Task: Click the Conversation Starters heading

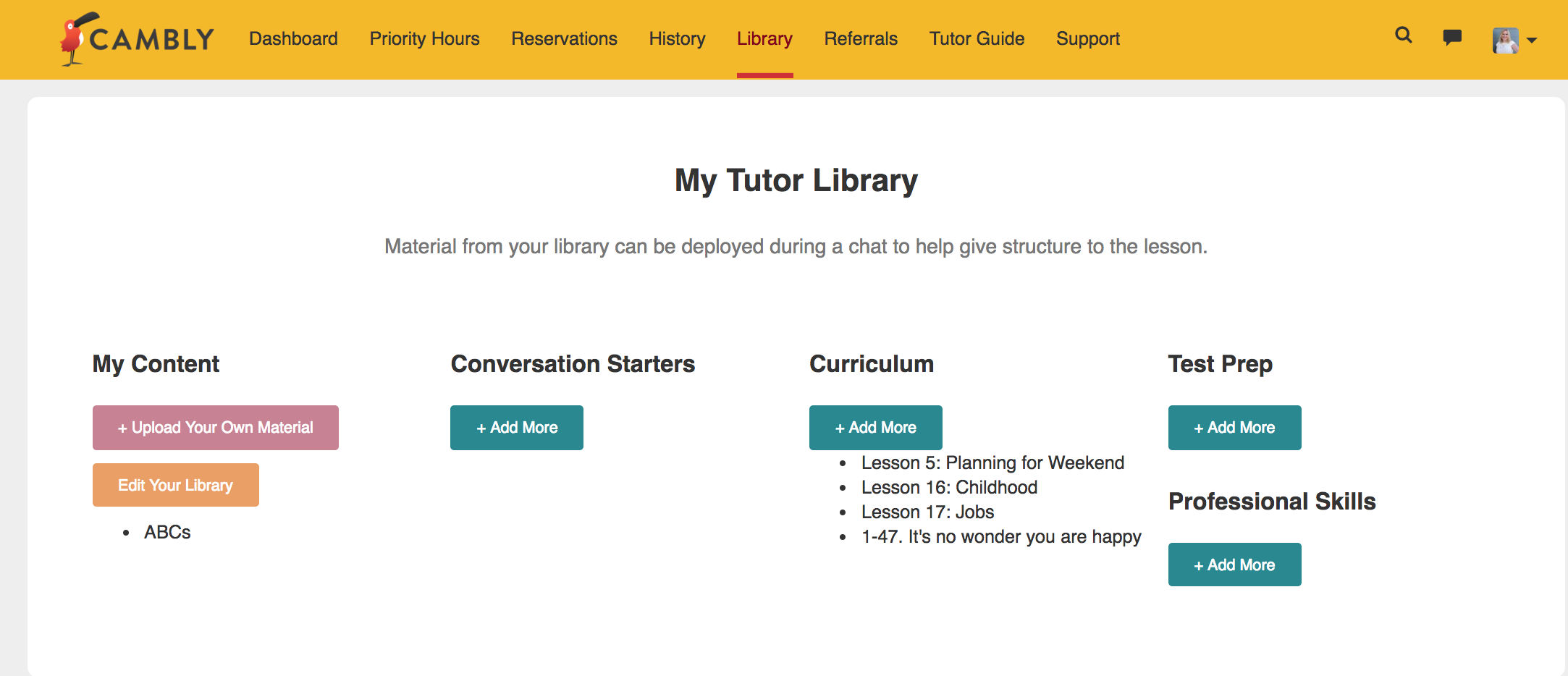Action: (573, 364)
